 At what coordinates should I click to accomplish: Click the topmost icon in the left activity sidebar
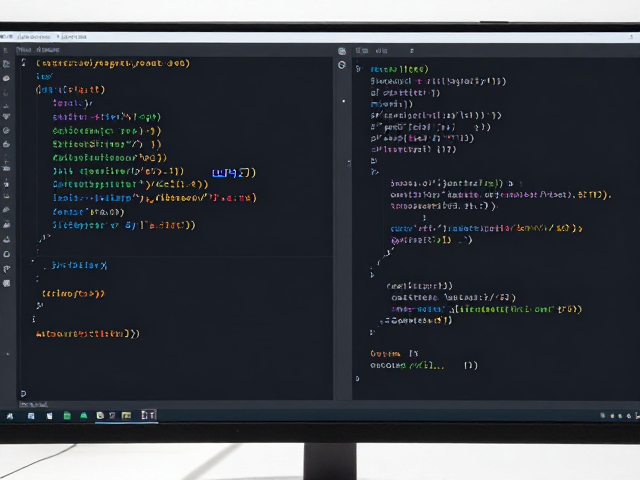pos(6,50)
